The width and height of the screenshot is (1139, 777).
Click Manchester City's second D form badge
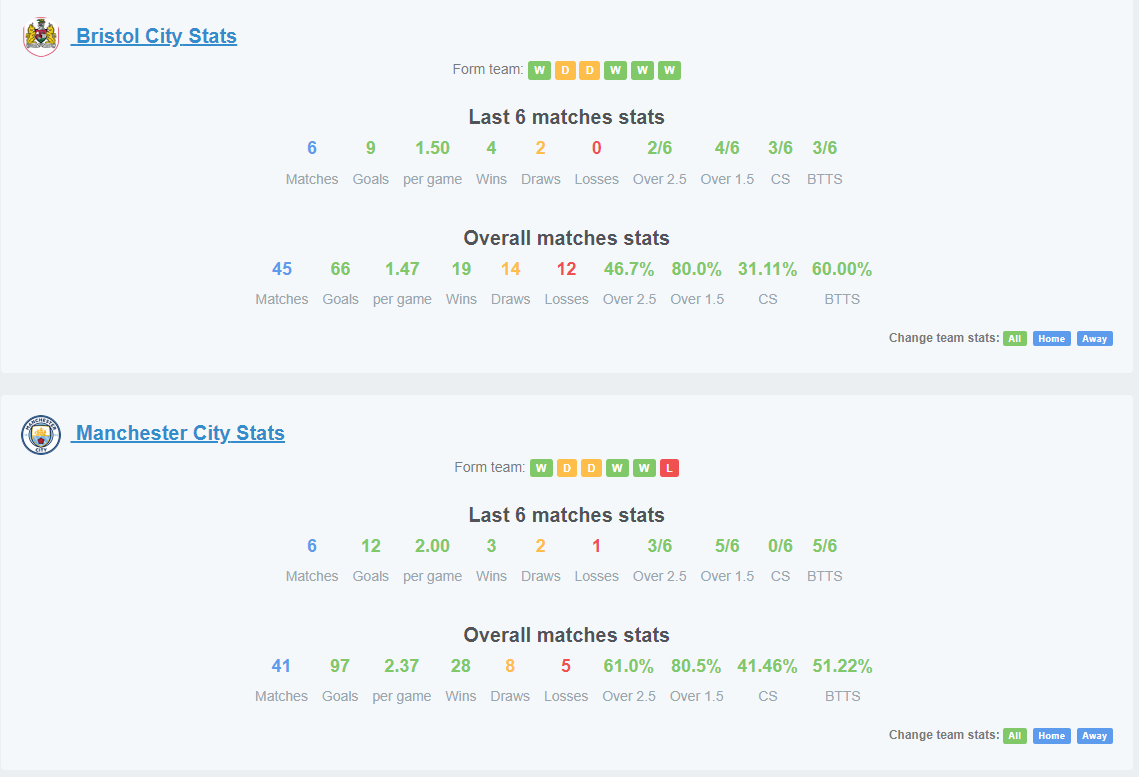tap(591, 468)
